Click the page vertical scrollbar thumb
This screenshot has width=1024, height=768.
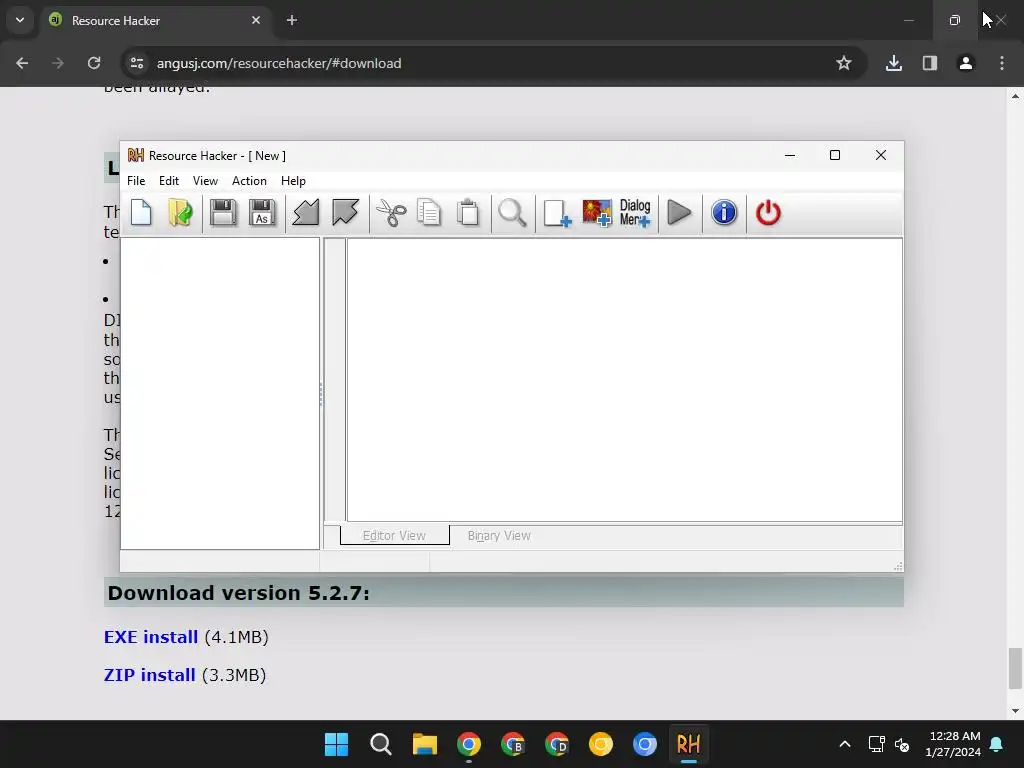(1015, 667)
